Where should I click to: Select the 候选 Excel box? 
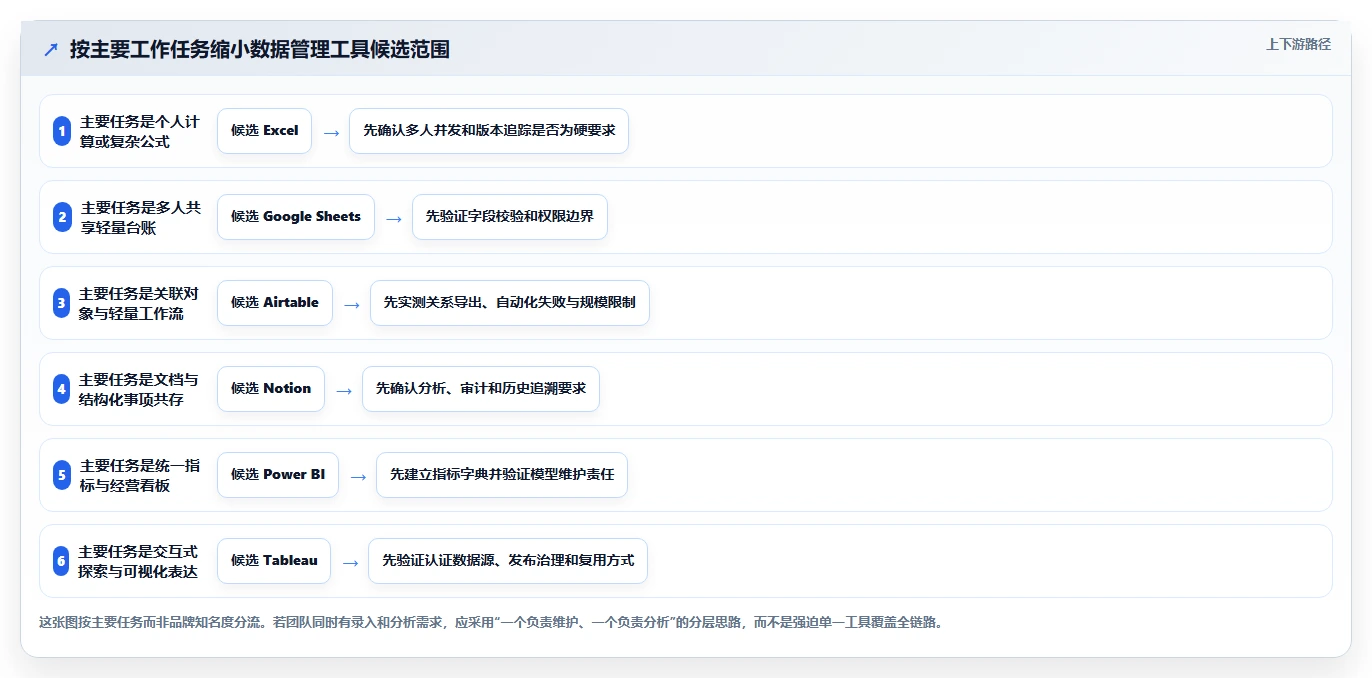coord(264,131)
